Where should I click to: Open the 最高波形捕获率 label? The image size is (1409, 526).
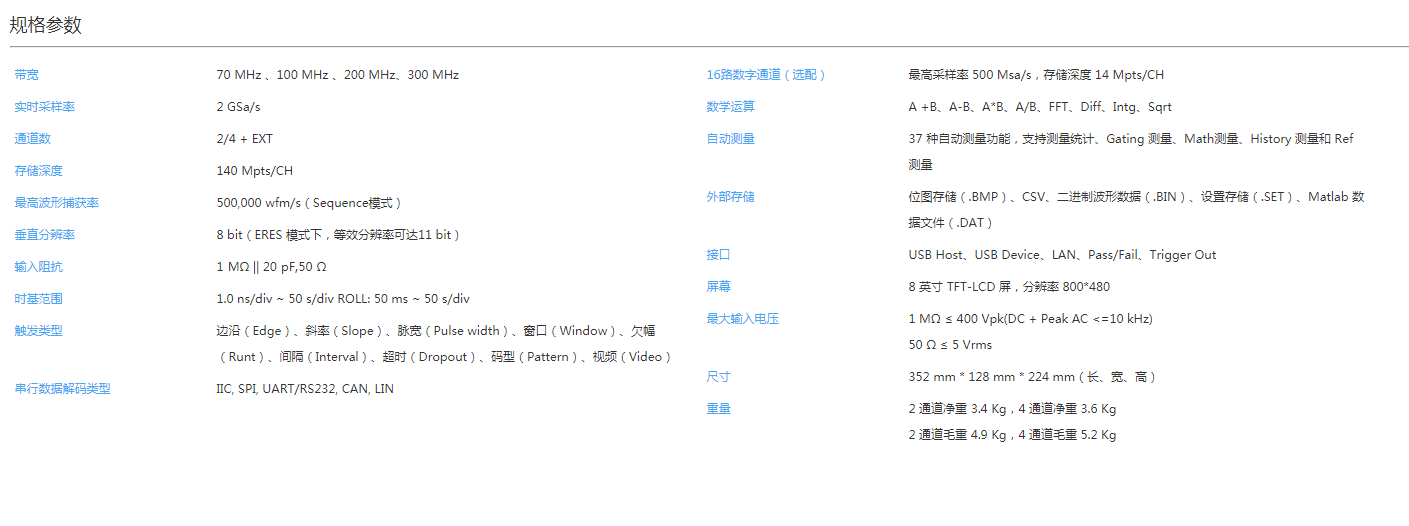coord(57,203)
